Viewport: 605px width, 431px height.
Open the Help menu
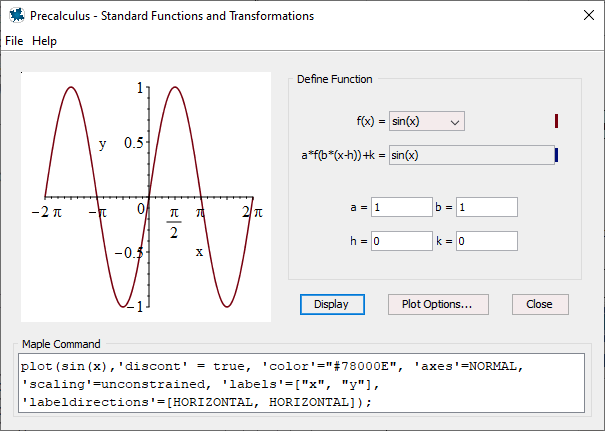44,41
